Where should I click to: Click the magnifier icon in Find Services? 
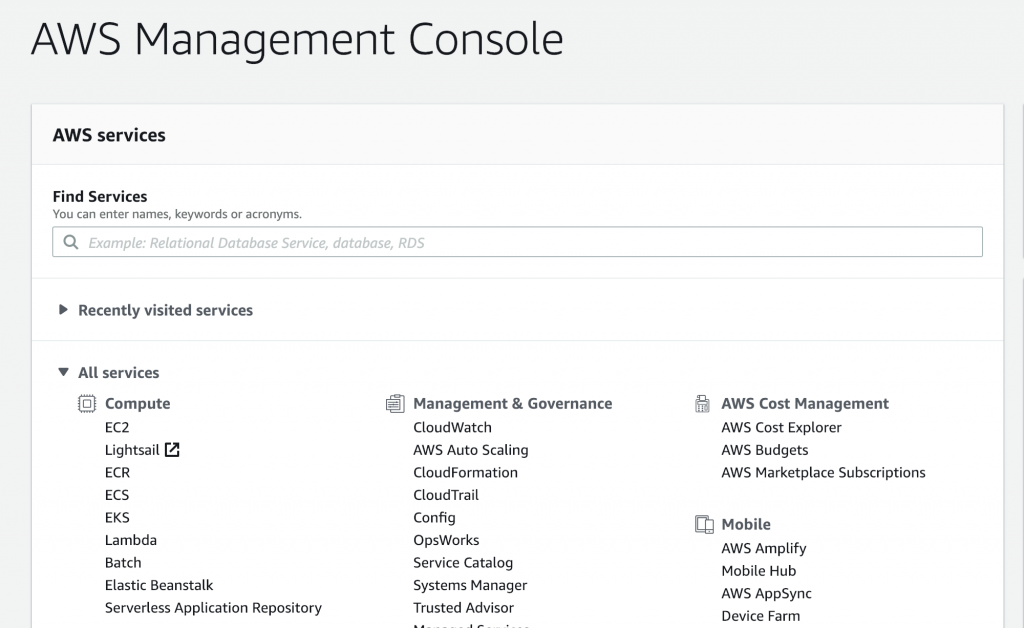71,242
